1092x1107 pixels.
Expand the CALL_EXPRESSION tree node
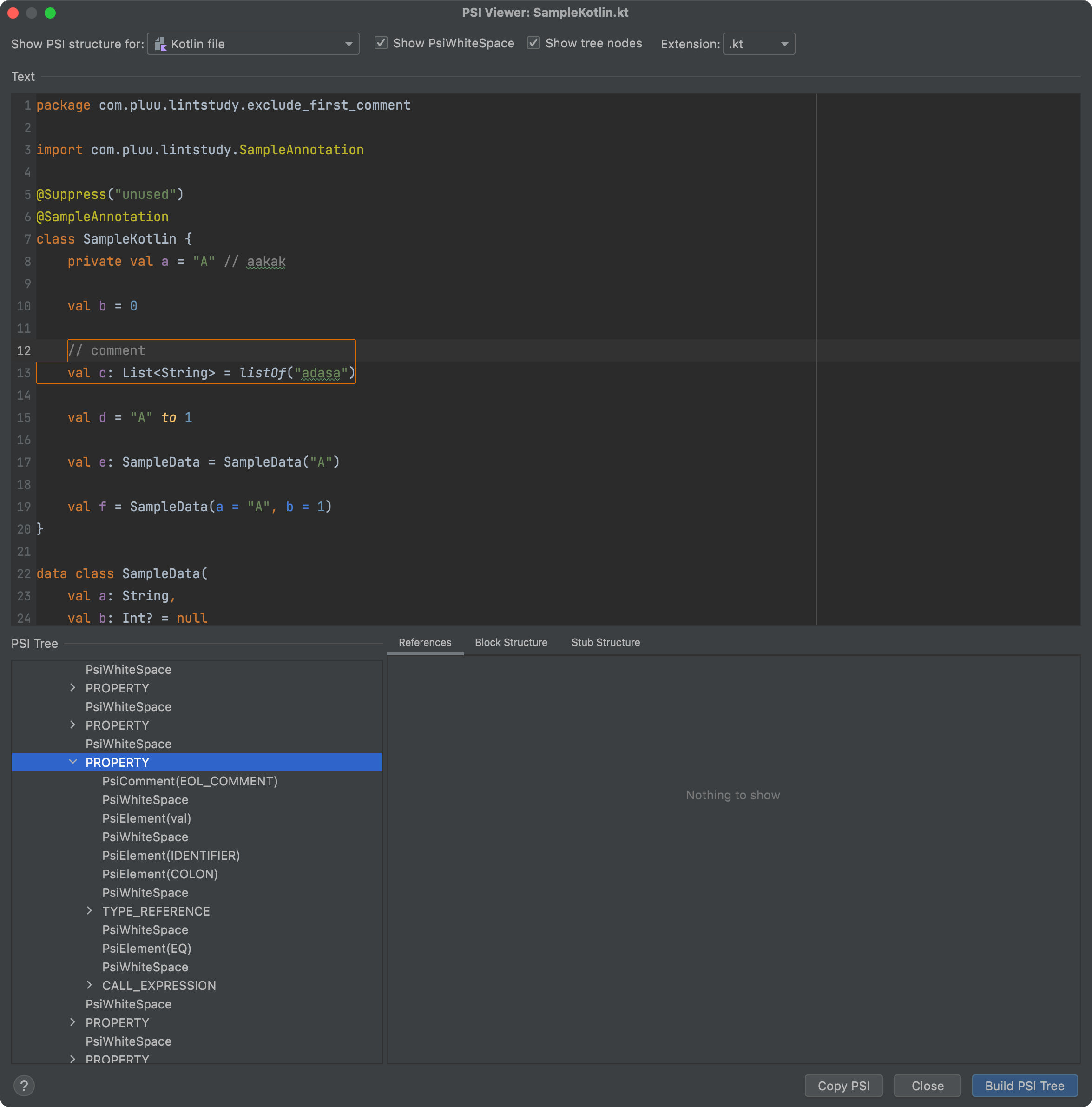(89, 985)
